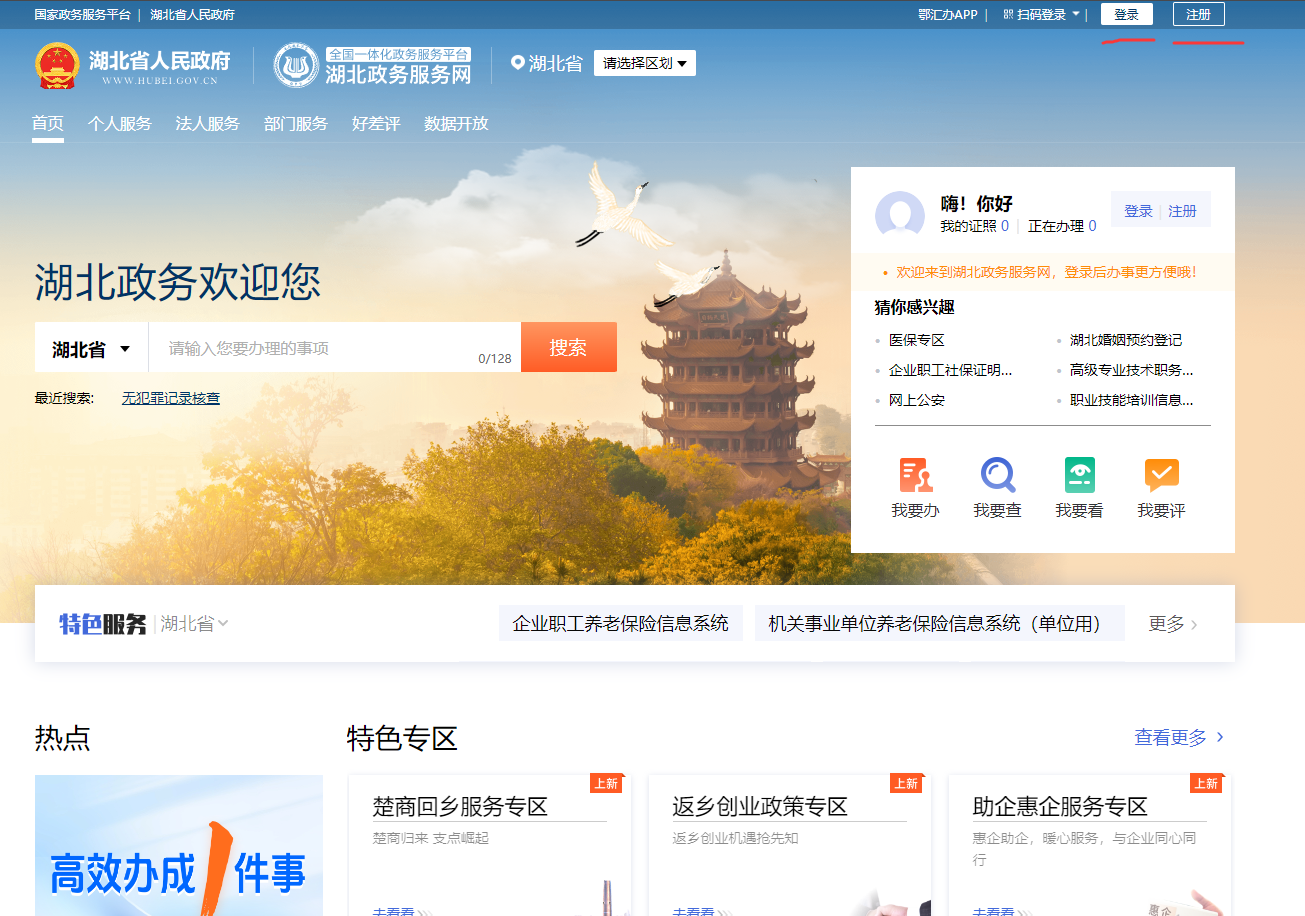
Task: Open the 国家政务服务平台 link
Action: tap(82, 15)
